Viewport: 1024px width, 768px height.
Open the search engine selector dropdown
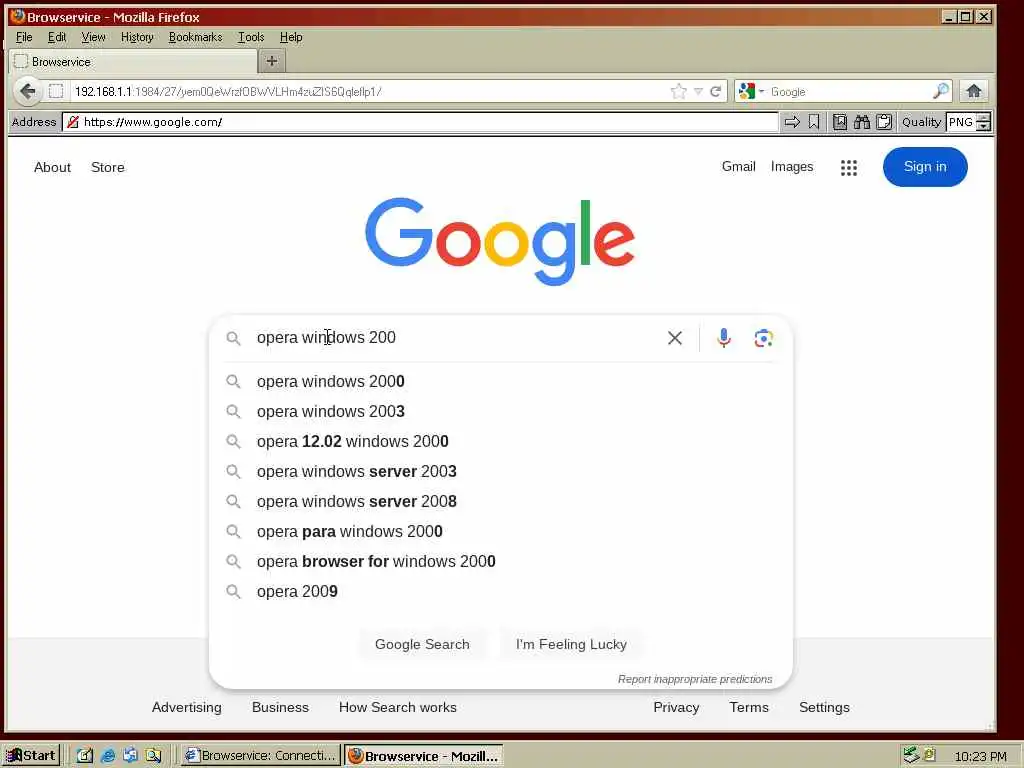coord(751,91)
